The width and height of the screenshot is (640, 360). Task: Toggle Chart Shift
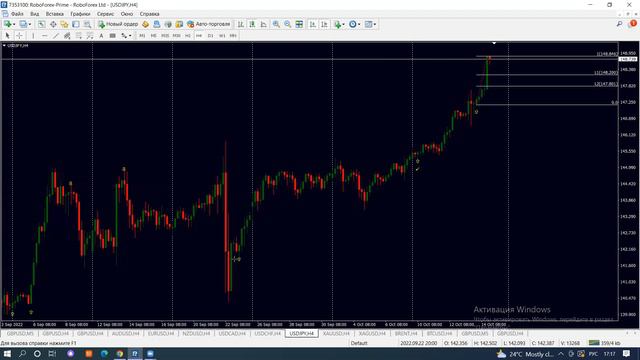(324, 24)
